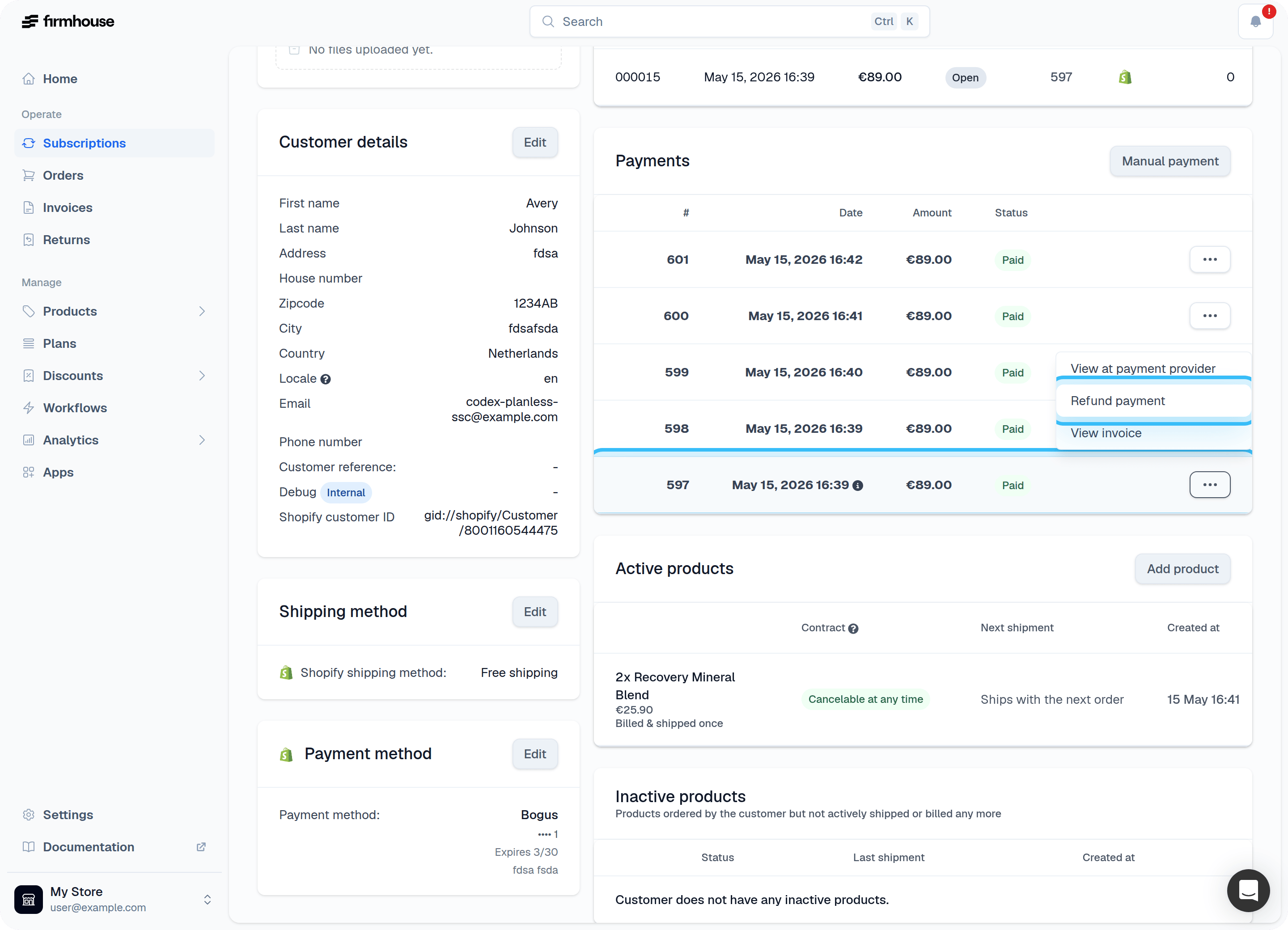This screenshot has height=930, width=1288.
Task: Expand the Products submenu chevron
Action: pyautogui.click(x=202, y=311)
